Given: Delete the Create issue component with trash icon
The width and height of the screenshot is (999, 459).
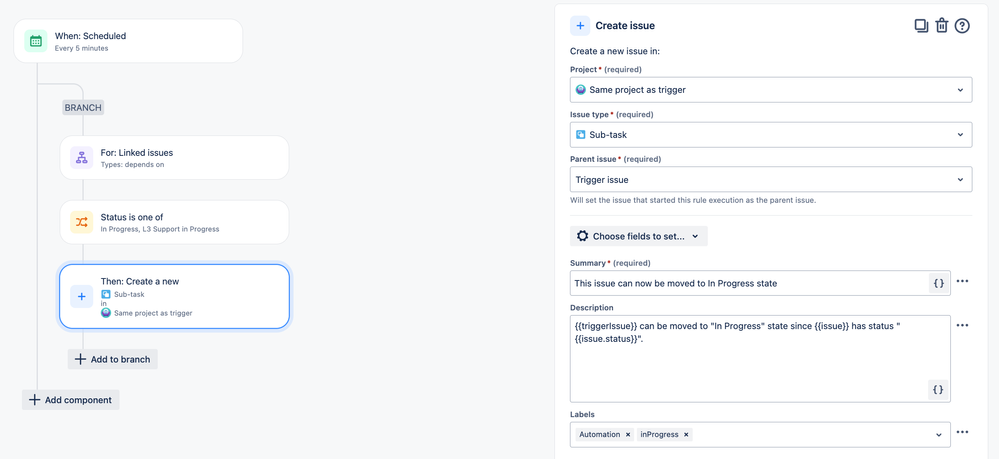Looking at the screenshot, I should 942,26.
